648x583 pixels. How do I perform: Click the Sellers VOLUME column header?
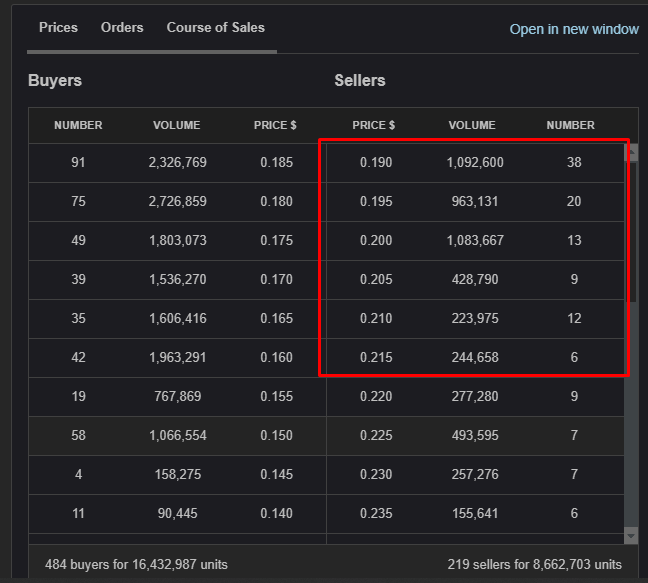[472, 125]
